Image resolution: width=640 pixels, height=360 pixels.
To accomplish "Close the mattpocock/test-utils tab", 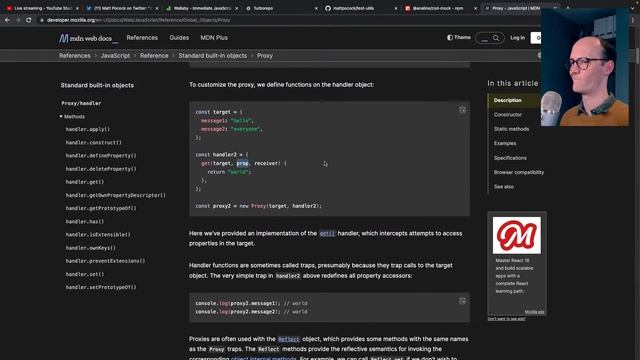I will (x=396, y=8).
